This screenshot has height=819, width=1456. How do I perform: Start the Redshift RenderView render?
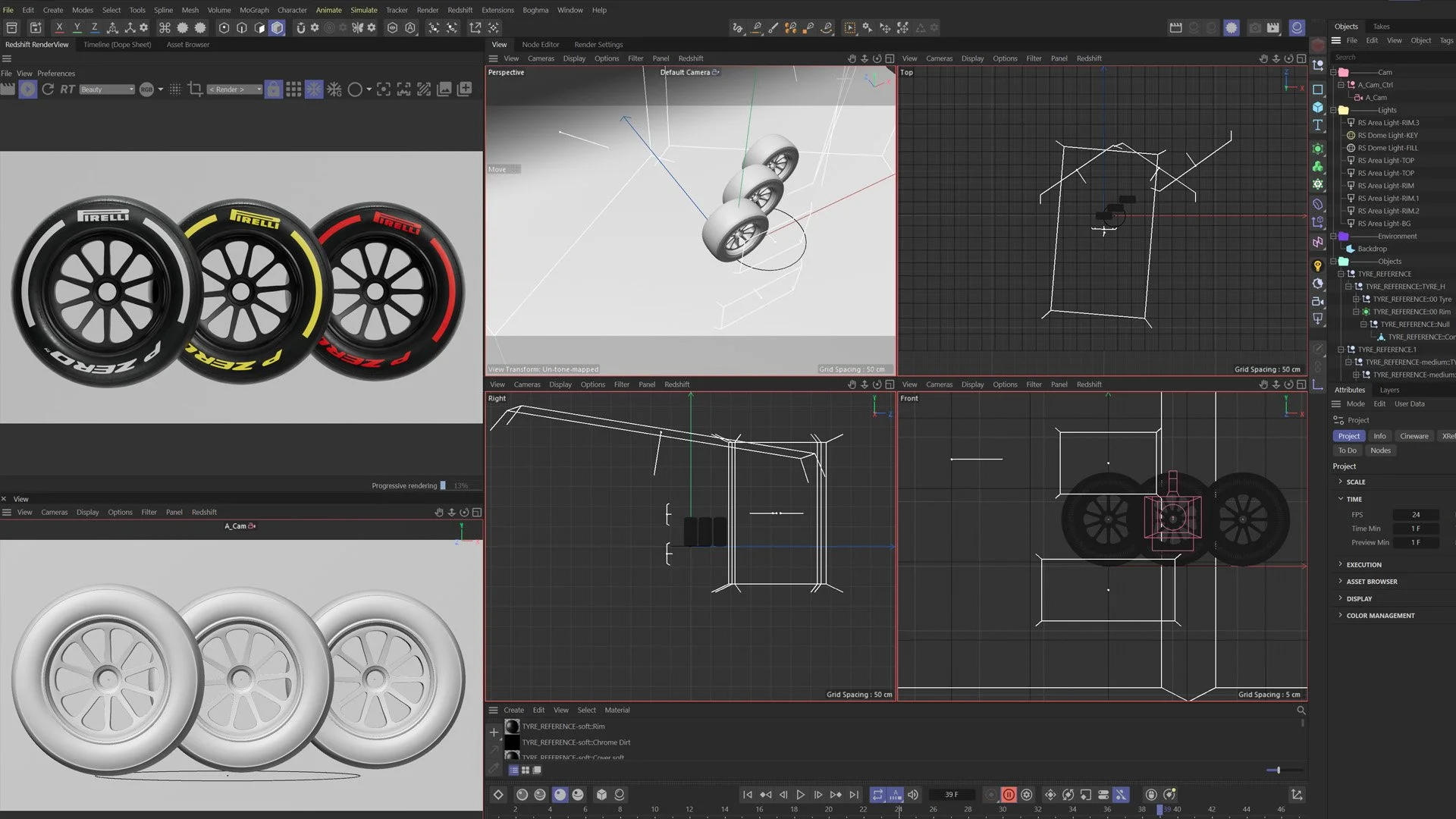pyautogui.click(x=27, y=89)
